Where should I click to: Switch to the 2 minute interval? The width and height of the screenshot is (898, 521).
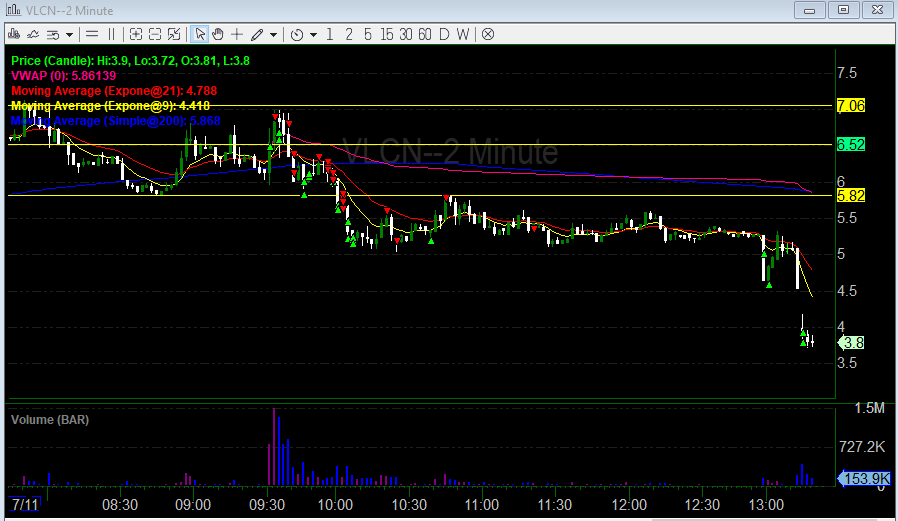point(349,34)
